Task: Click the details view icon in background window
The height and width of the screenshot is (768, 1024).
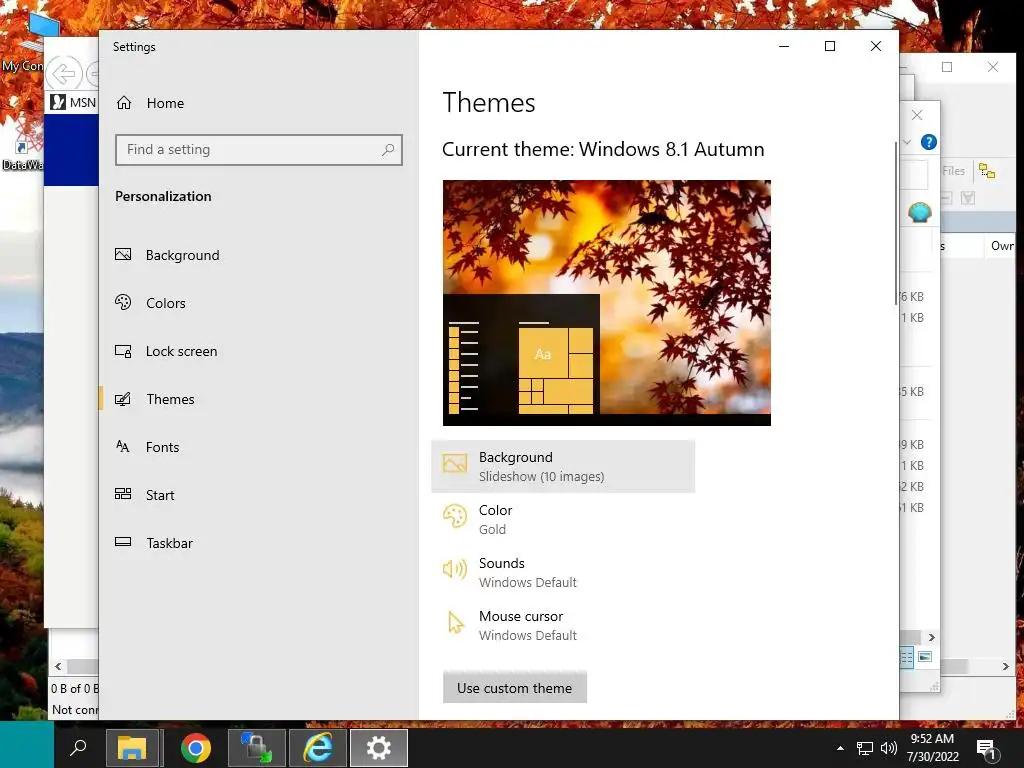Action: coord(906,657)
